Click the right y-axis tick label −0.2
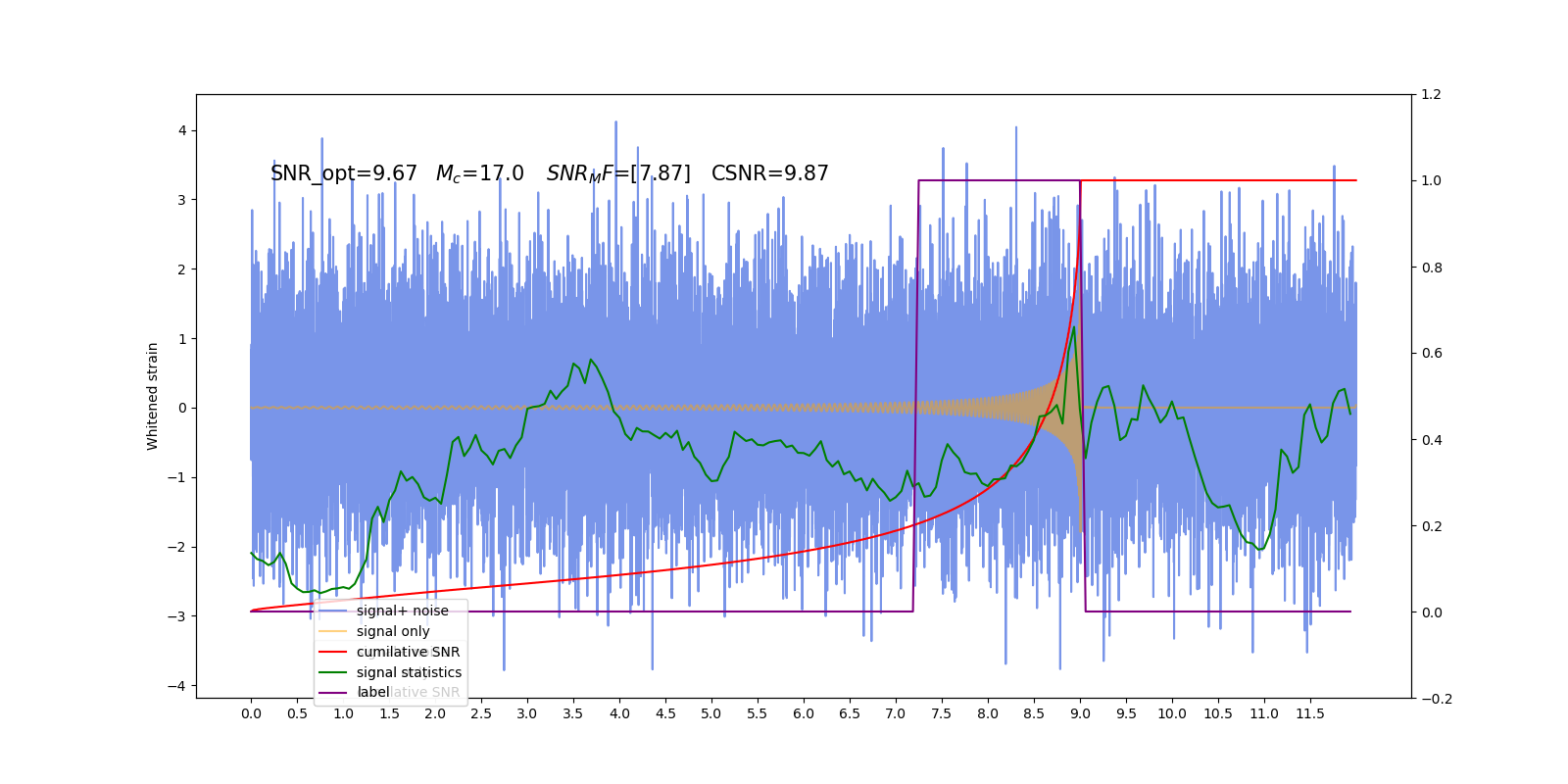The image size is (1568, 784). (1437, 699)
